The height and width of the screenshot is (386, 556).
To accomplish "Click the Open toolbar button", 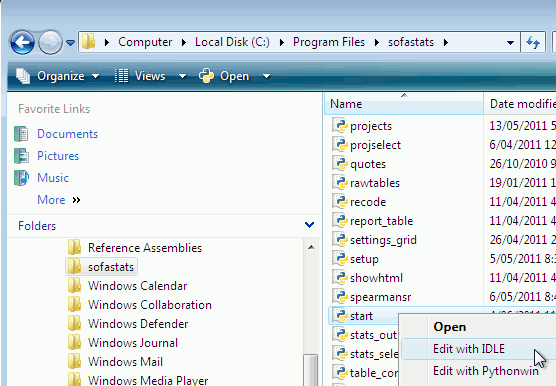I will [x=224, y=76].
